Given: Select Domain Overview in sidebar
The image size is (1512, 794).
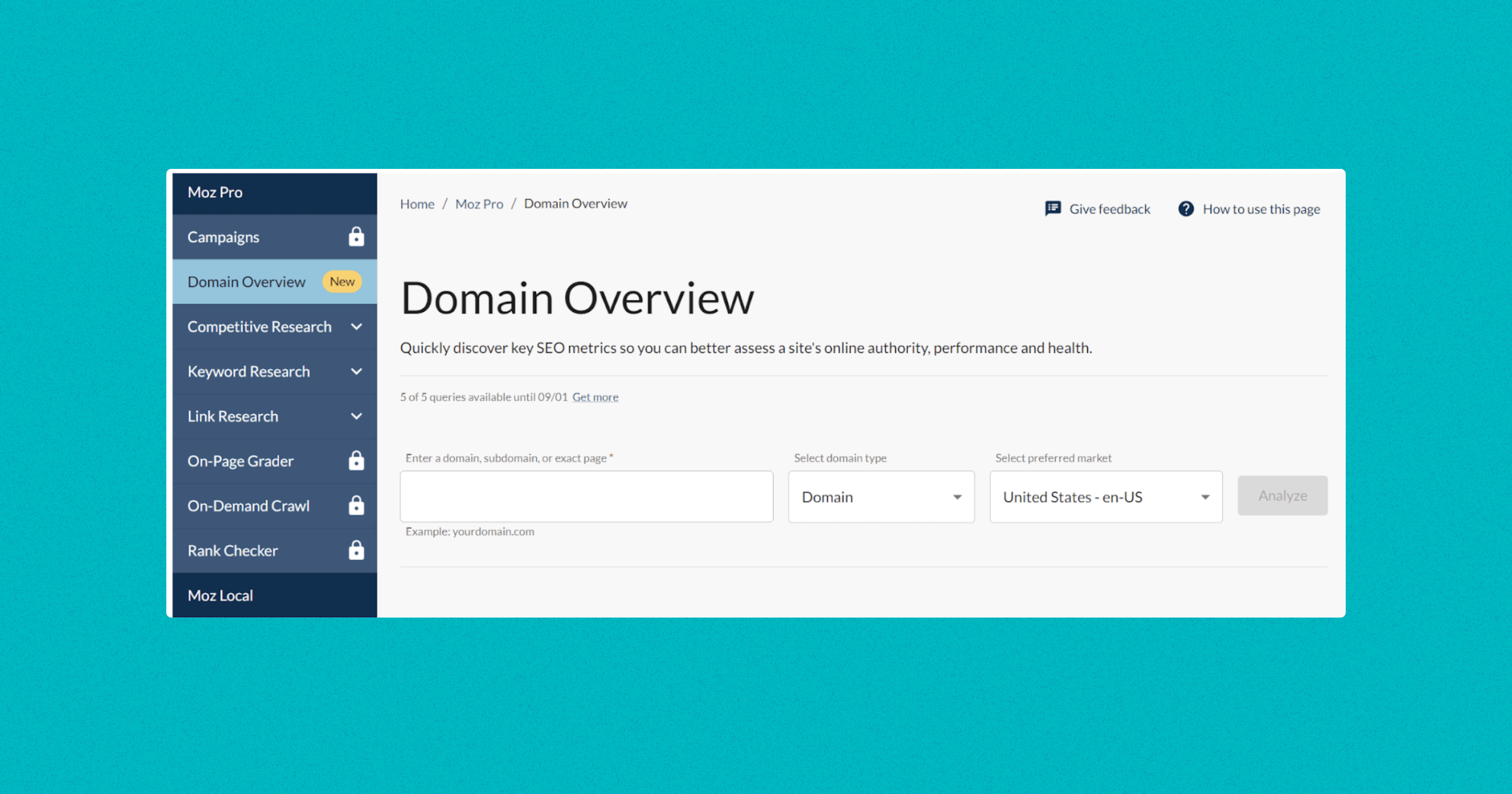Looking at the screenshot, I should 246,282.
